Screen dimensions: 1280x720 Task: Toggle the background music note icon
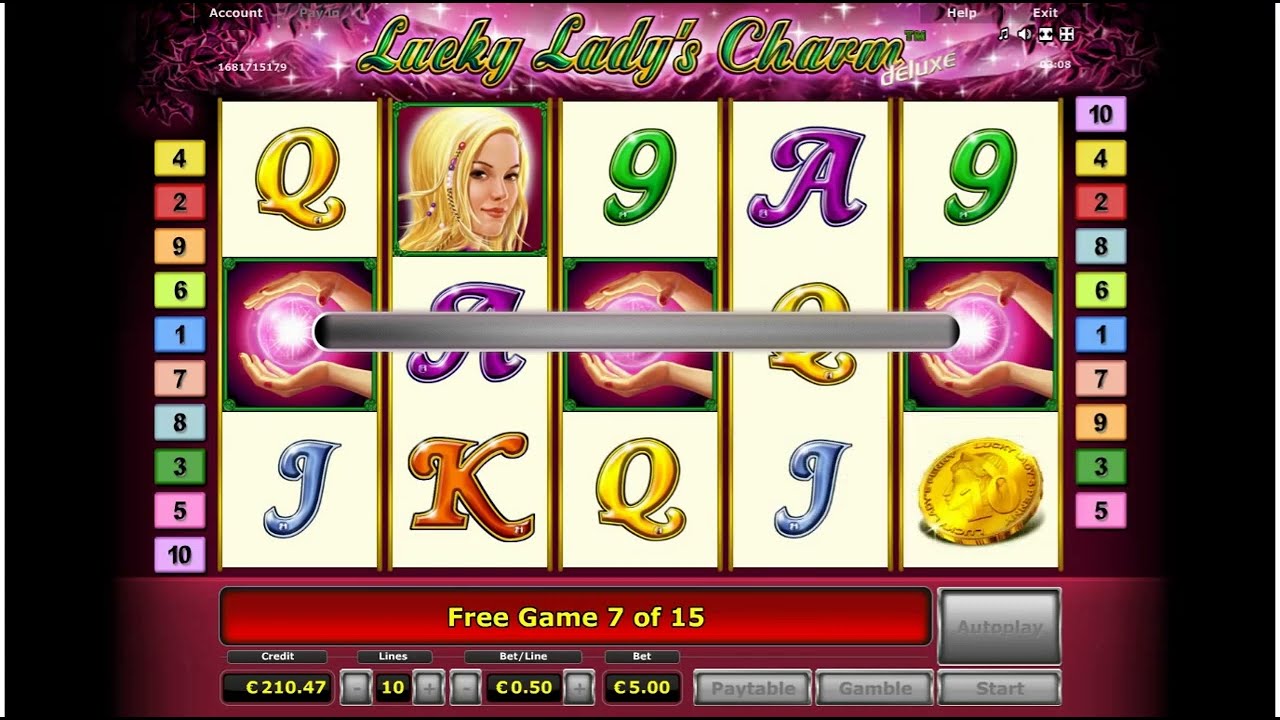[1004, 34]
